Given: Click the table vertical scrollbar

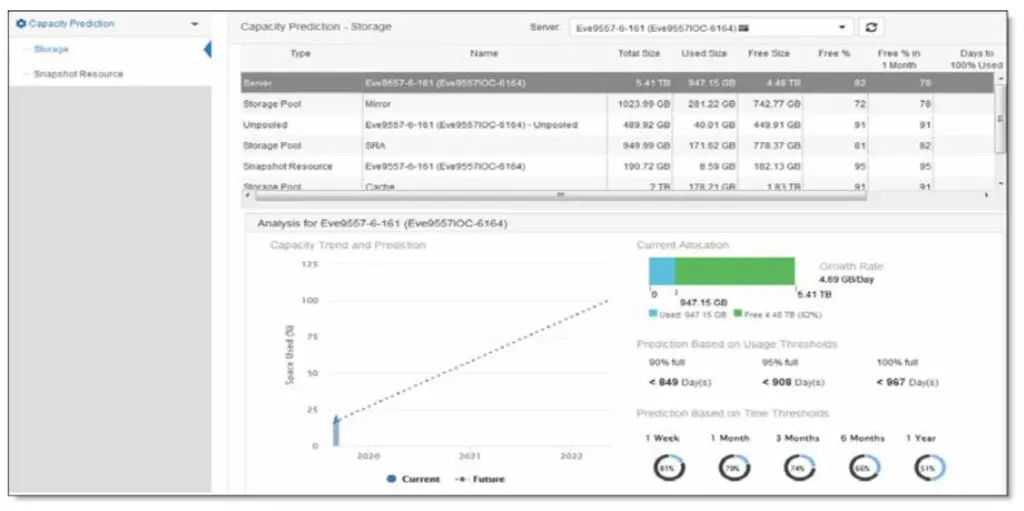Looking at the screenshot, I should tap(1000, 118).
